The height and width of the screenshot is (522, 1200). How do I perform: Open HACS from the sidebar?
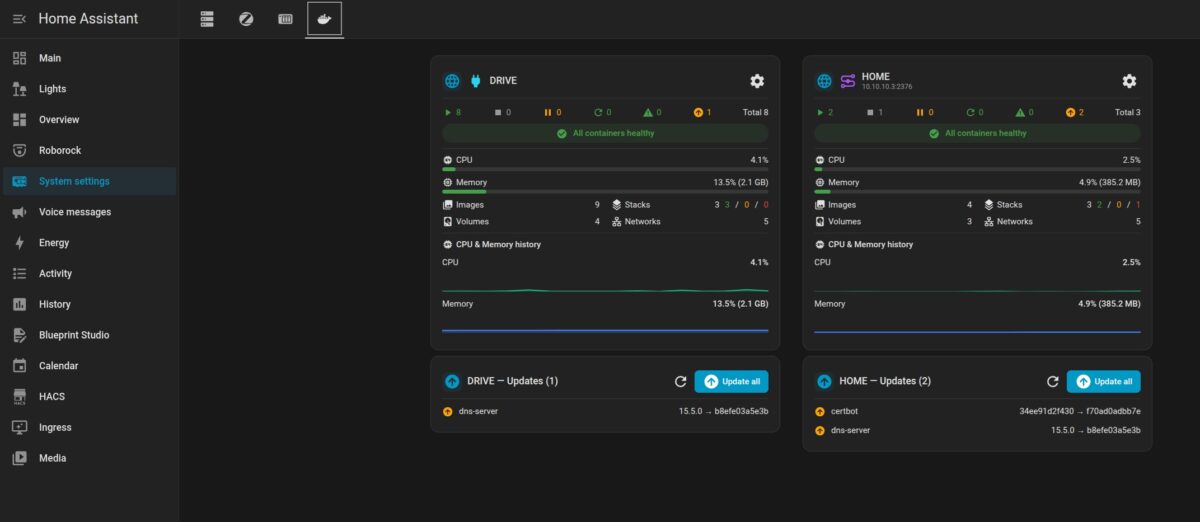pos(89,397)
